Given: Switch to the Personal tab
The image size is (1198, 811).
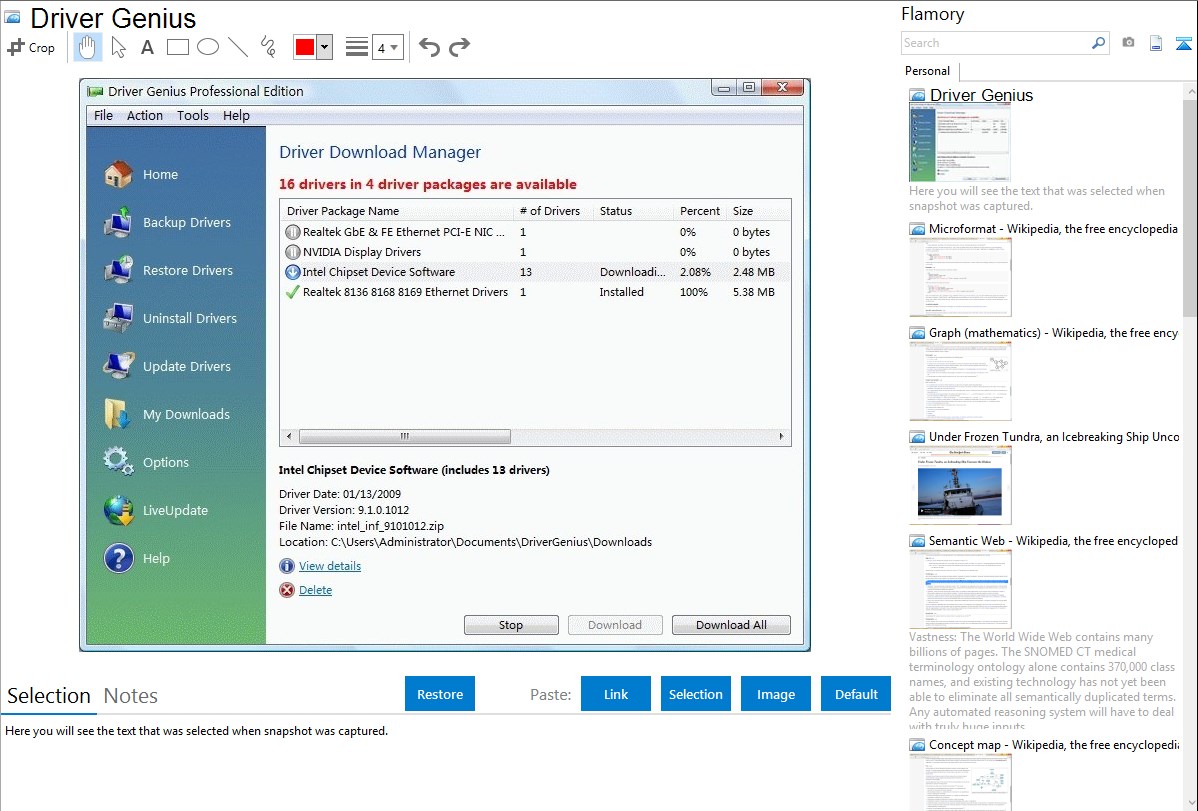Looking at the screenshot, I should click(x=928, y=70).
